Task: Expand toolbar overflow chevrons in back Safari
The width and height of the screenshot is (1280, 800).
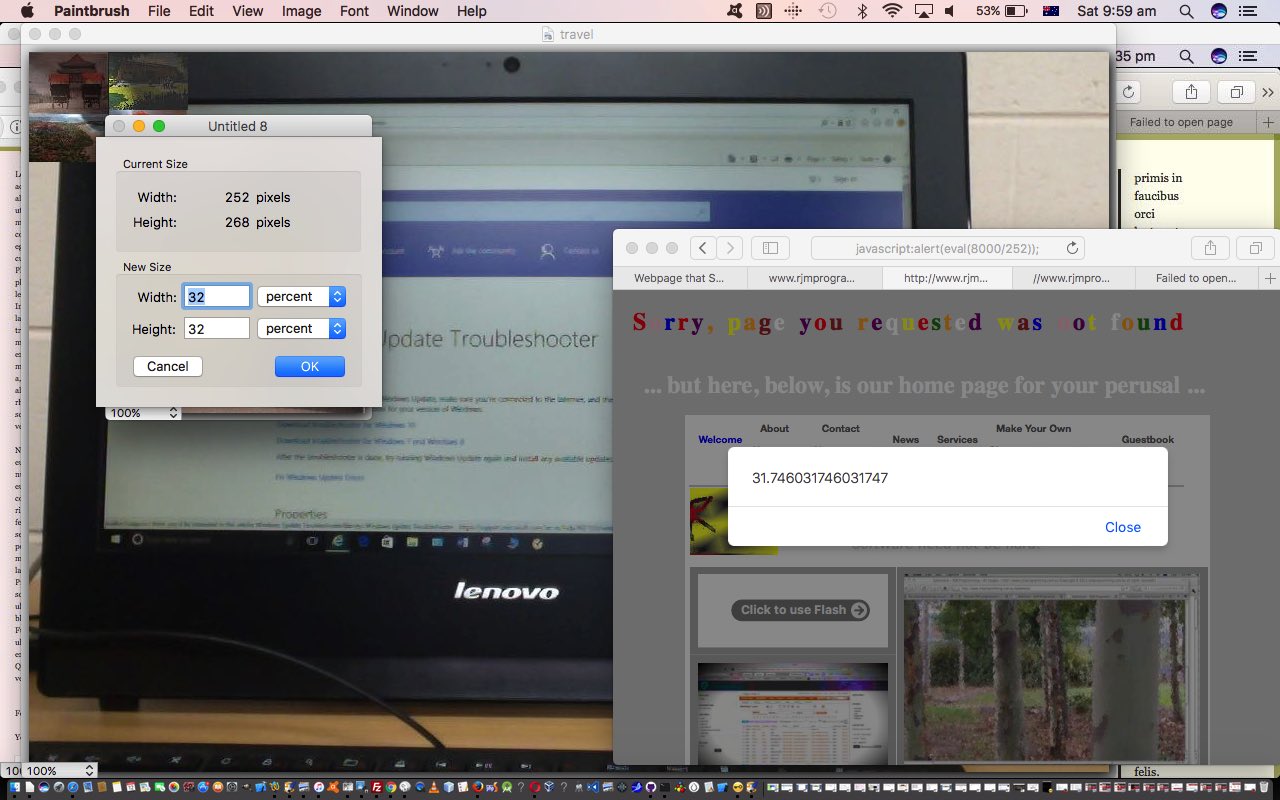Action: [x=1268, y=92]
